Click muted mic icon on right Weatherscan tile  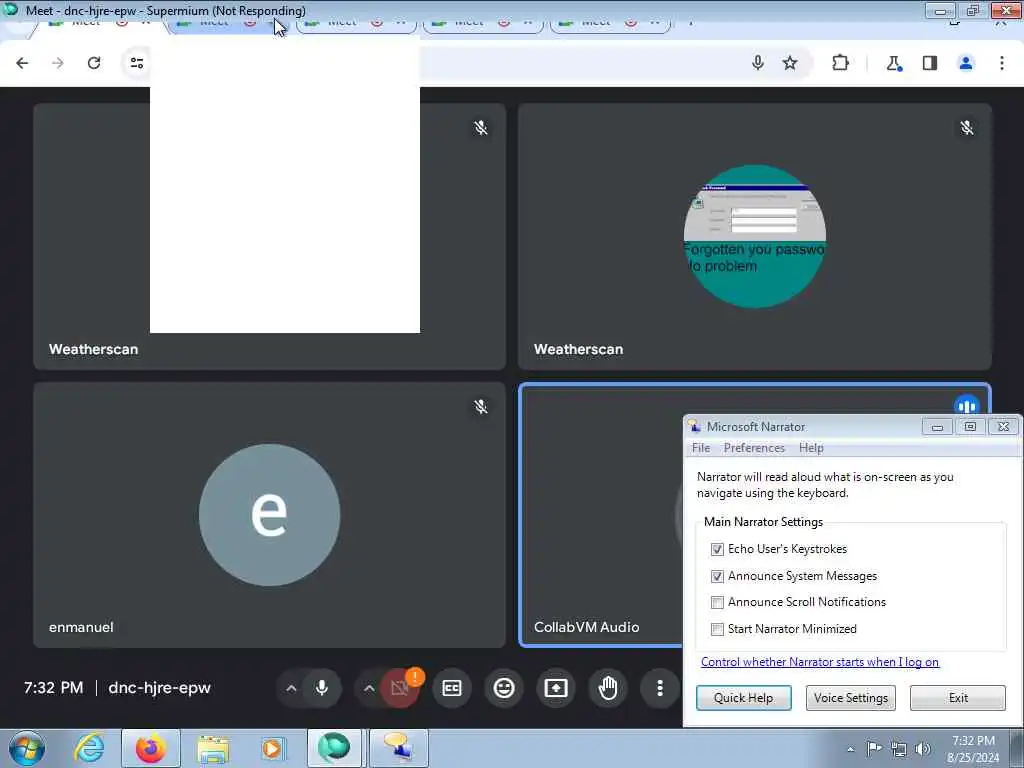967,127
